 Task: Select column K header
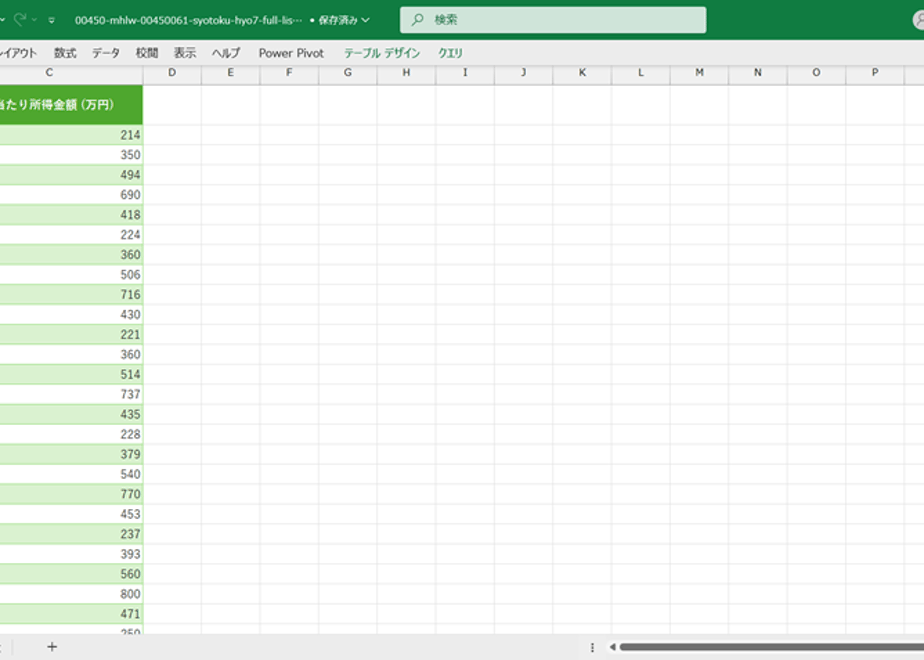[582, 72]
